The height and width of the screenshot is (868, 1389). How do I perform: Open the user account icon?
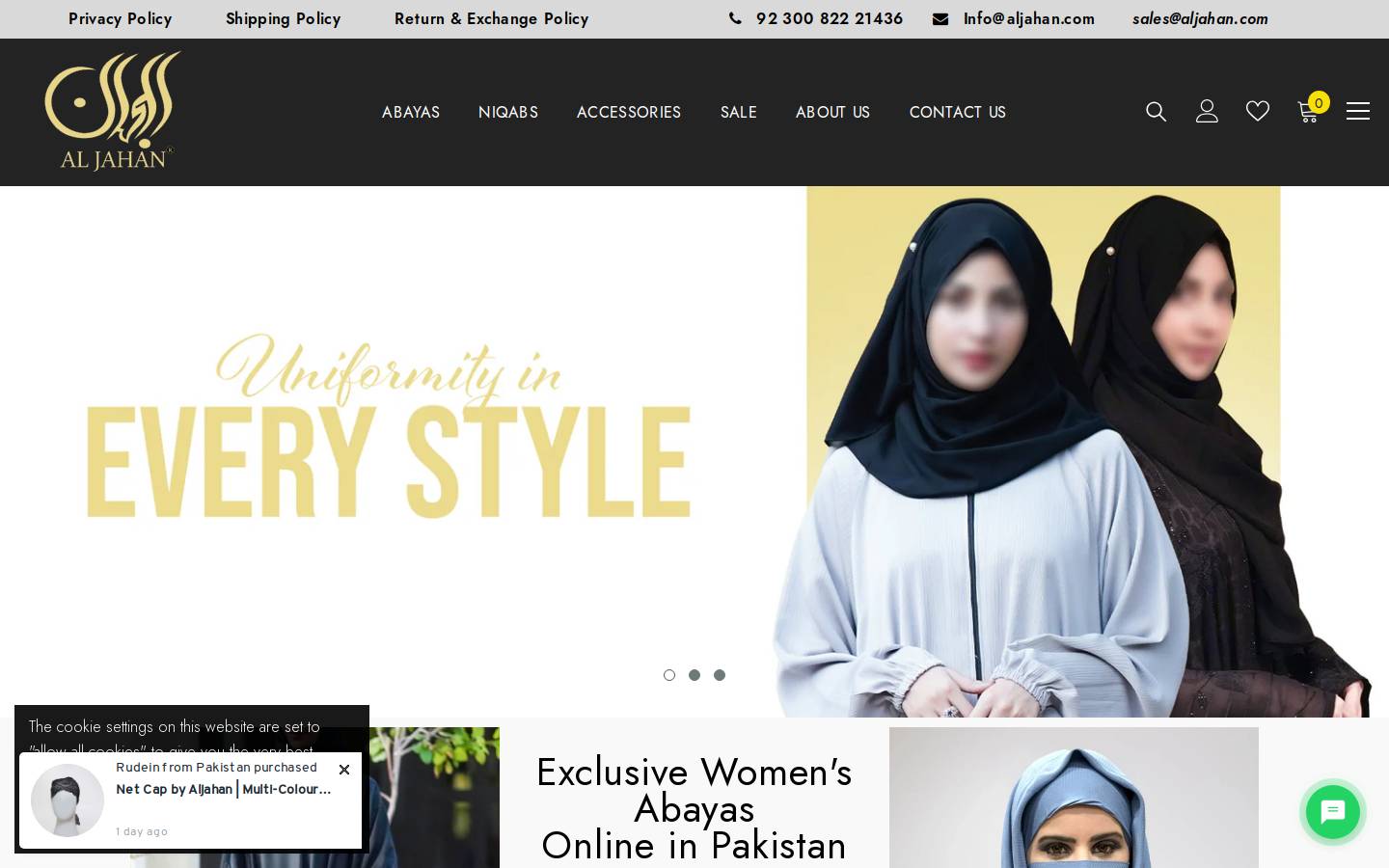coord(1207,111)
